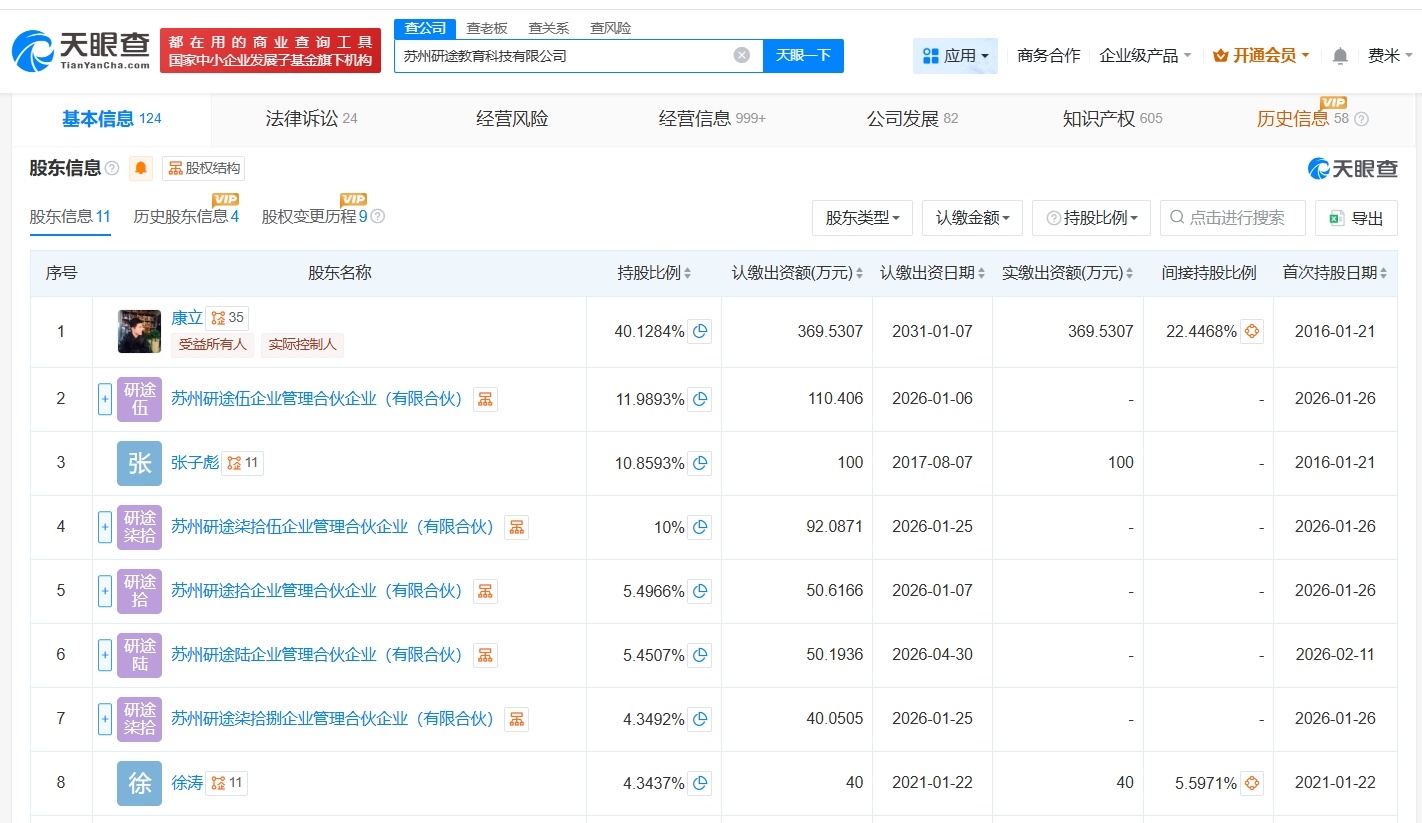Click 徐涛's related companies badge 11
The image size is (1422, 823).
point(226,783)
